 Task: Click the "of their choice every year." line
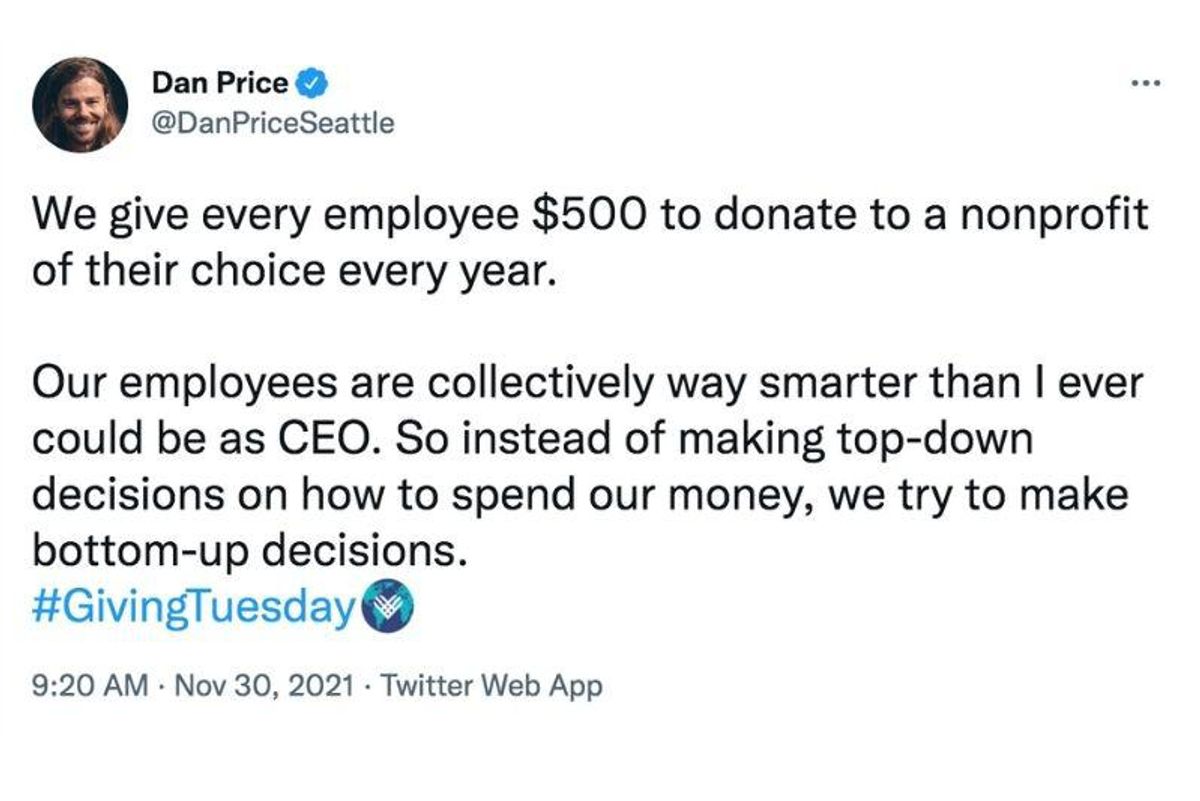(292, 272)
